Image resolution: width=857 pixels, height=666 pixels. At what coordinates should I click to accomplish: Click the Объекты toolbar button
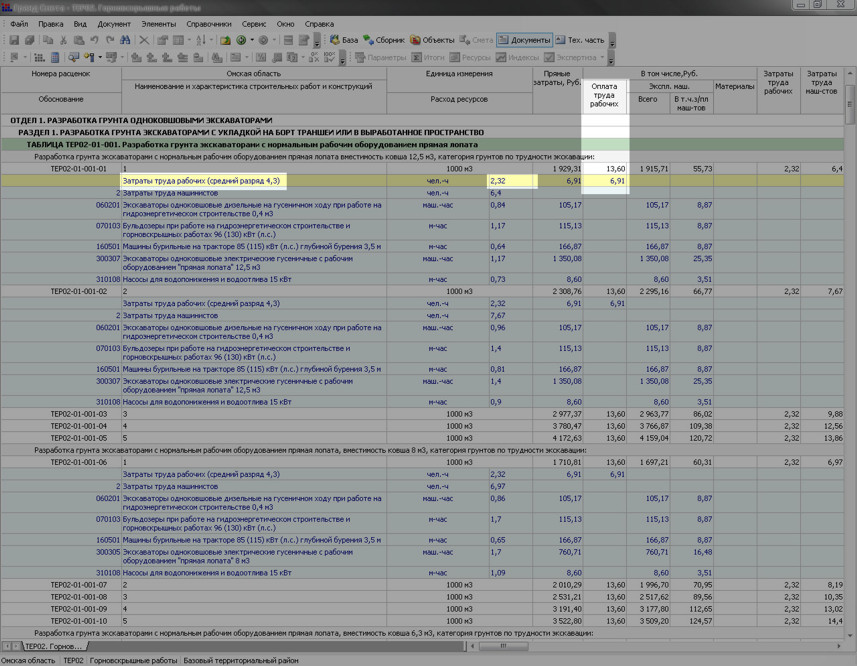(x=432, y=40)
